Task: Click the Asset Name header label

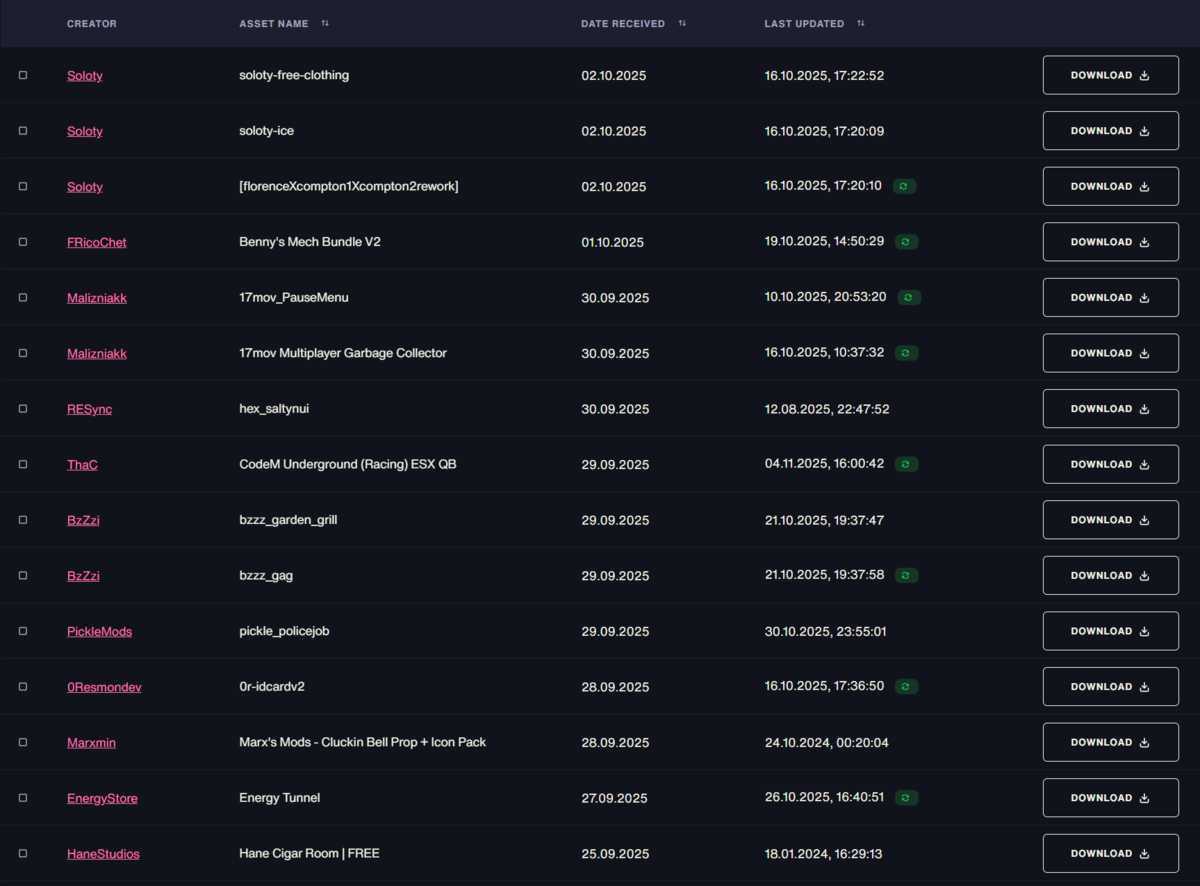Action: tap(274, 24)
